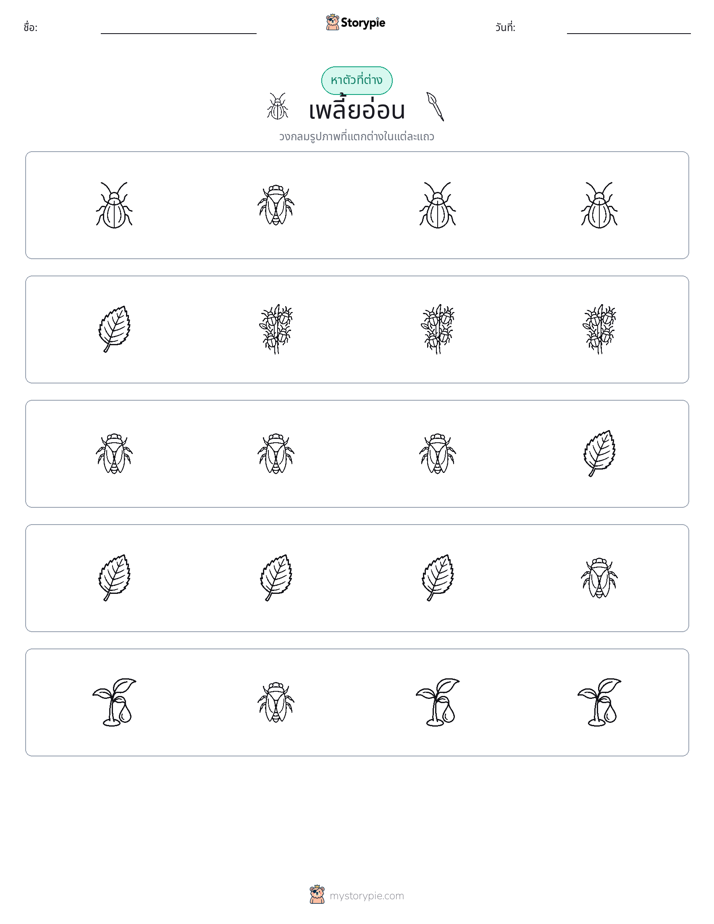Click the first sprout icon in bottom row
This screenshot has width=714, height=924.
pyautogui.click(x=114, y=702)
